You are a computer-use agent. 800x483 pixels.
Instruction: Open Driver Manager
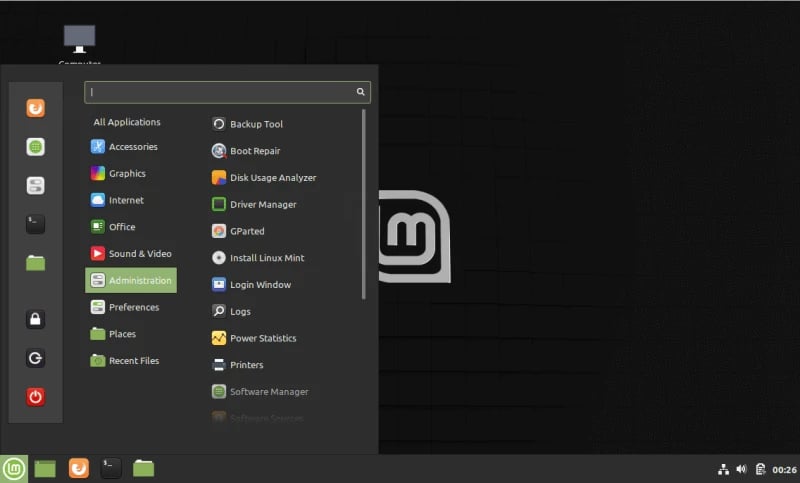pos(254,205)
